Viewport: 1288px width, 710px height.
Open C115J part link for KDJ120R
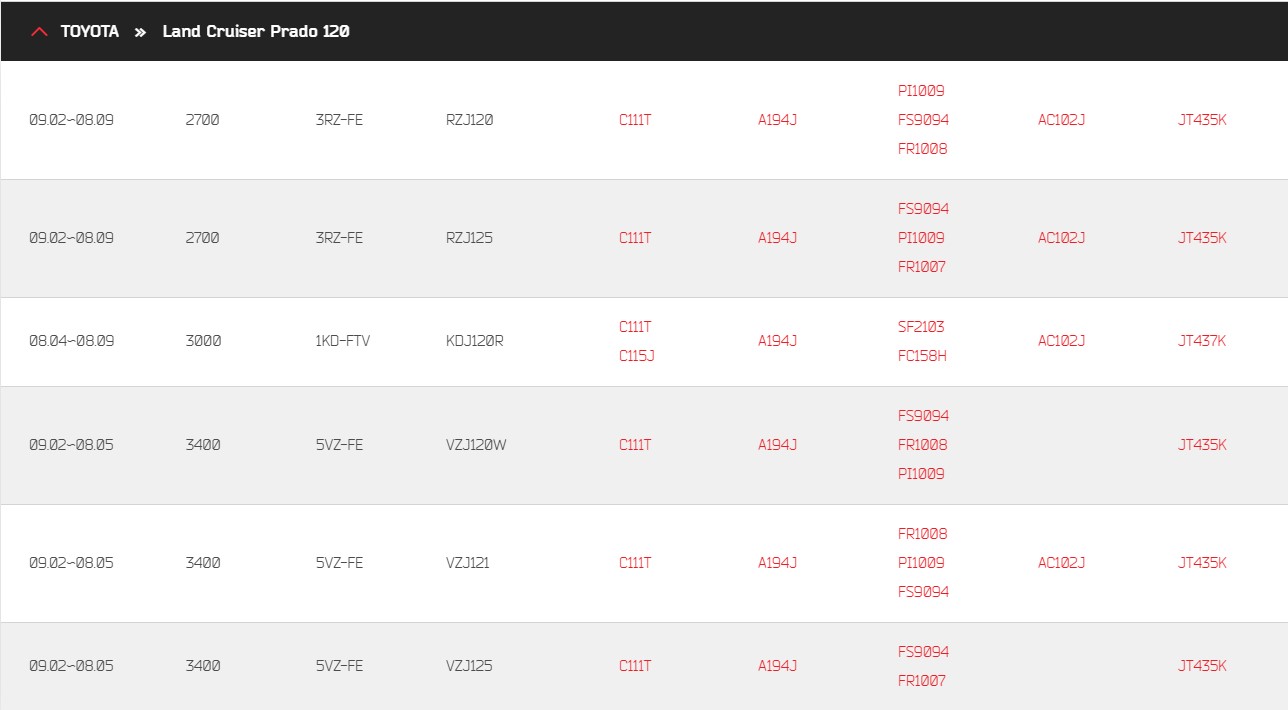(637, 356)
